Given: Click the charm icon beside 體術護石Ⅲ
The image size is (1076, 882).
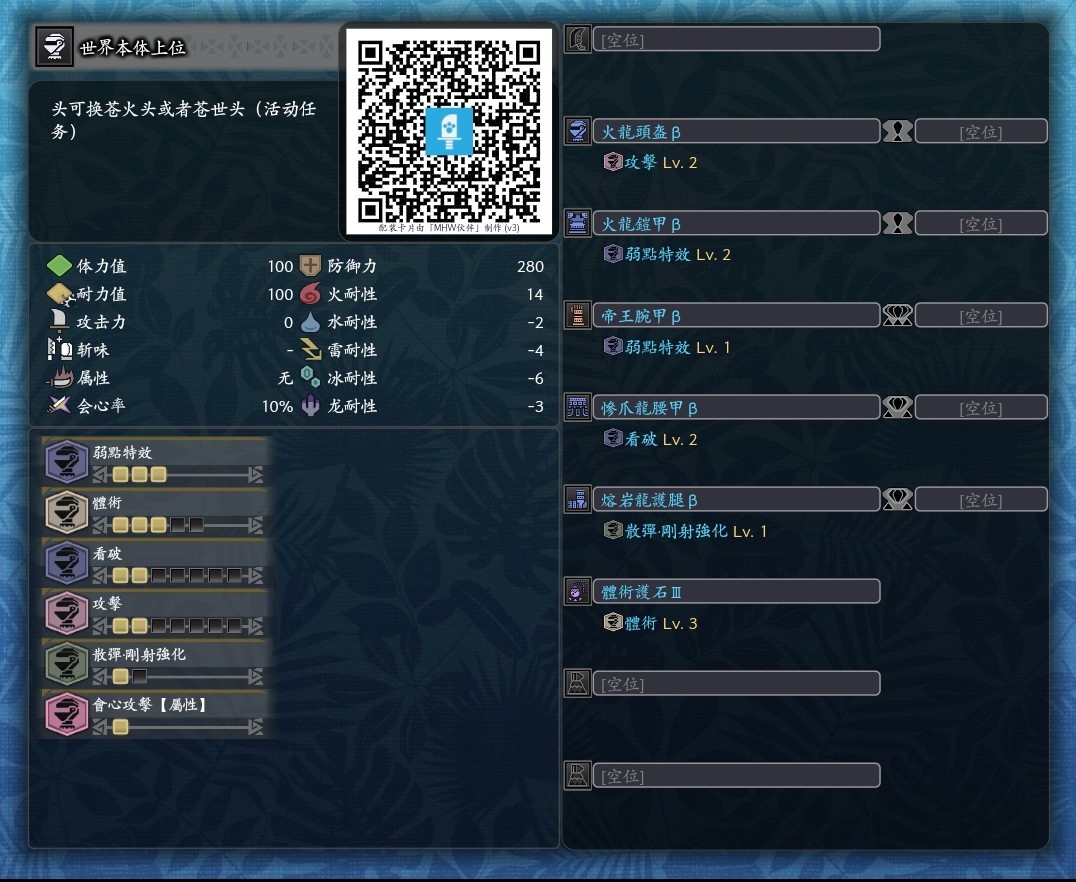Looking at the screenshot, I should click(578, 591).
